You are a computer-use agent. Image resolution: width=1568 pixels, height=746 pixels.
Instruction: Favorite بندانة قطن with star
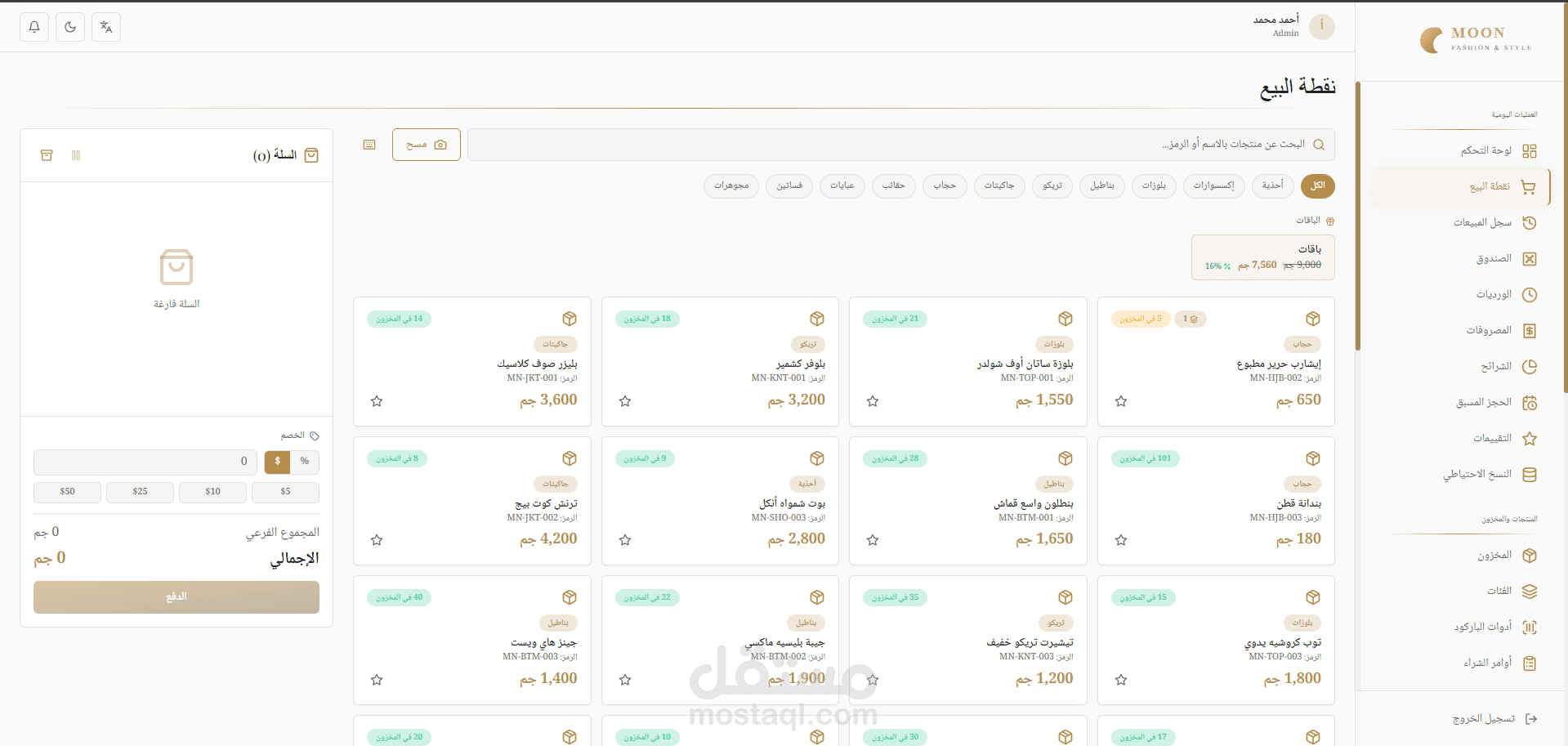(x=1121, y=540)
